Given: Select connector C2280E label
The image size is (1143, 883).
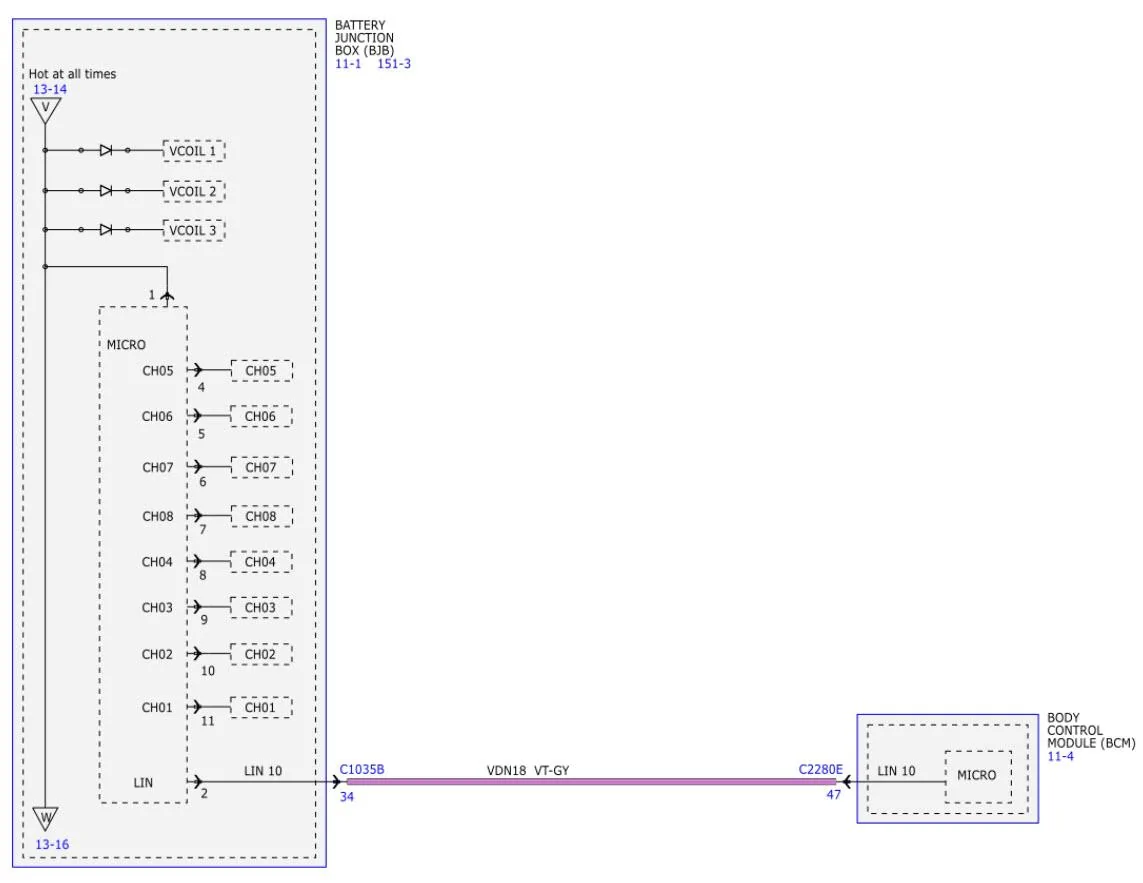Looking at the screenshot, I should coord(820,769).
